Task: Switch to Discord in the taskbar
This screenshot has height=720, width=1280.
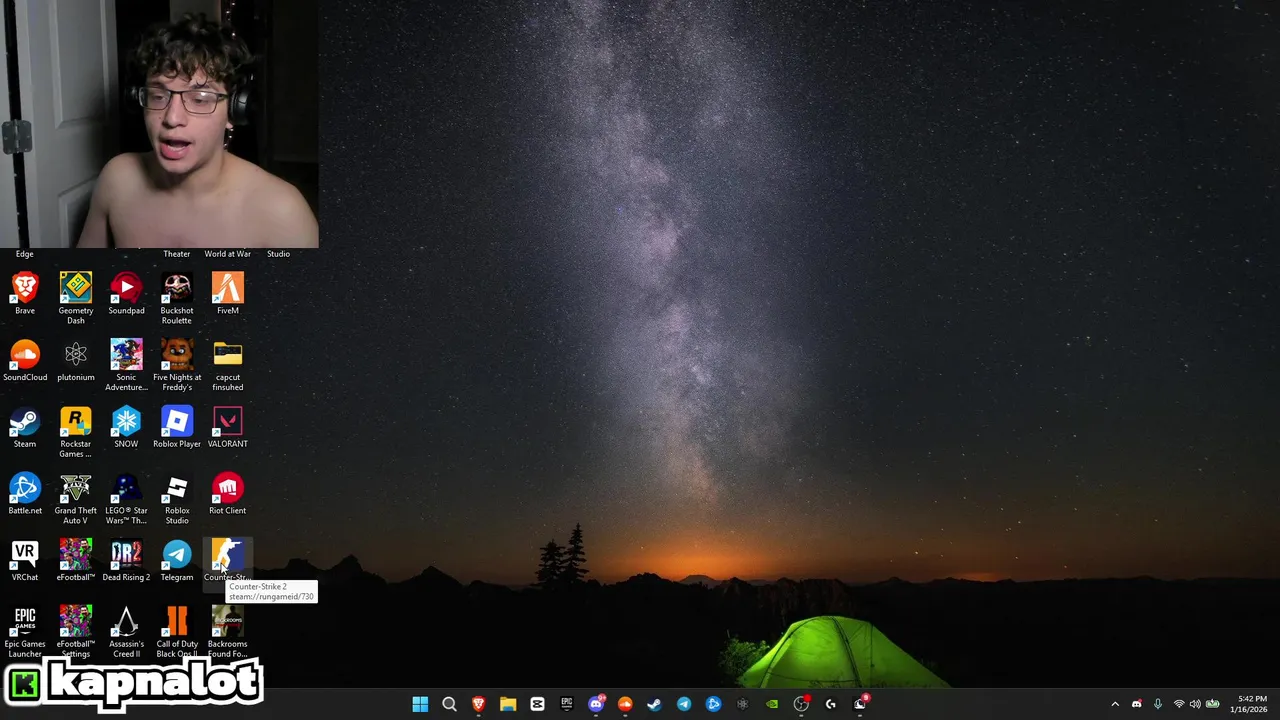Action: coord(596,704)
